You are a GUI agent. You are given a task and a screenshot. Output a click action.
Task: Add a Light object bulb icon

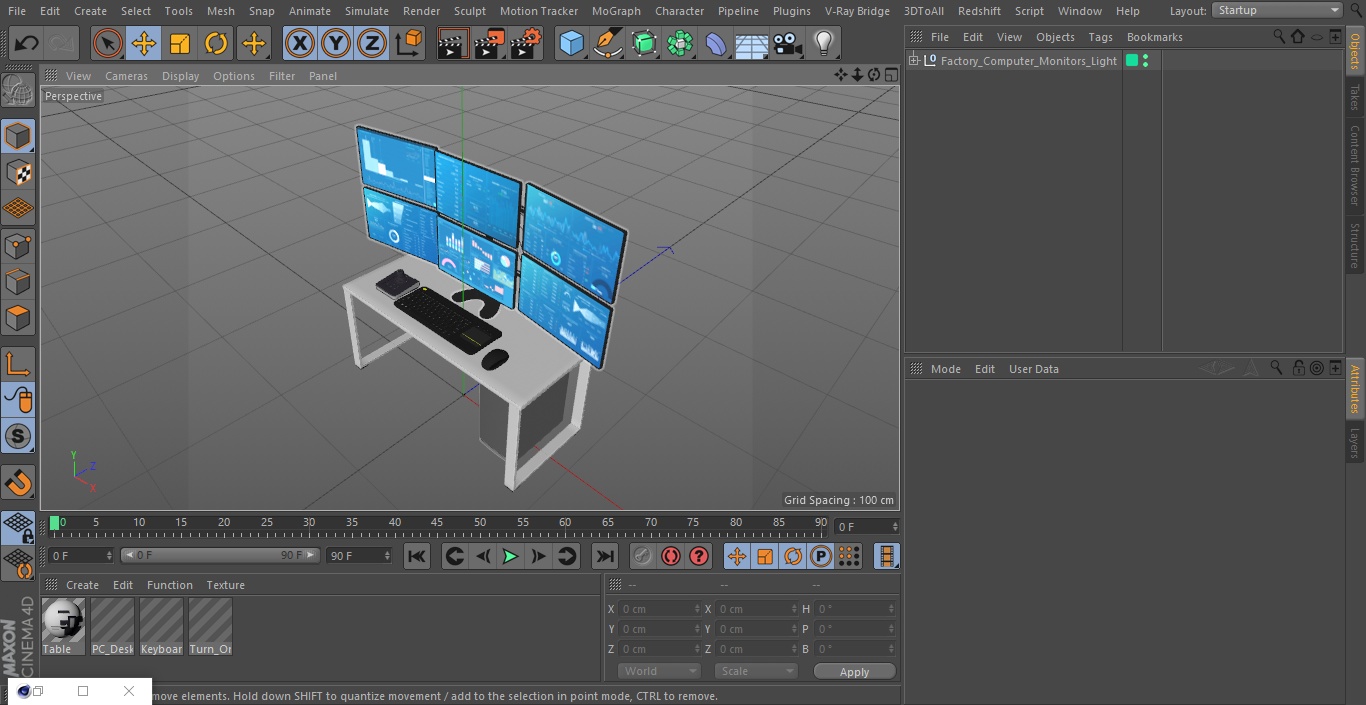[x=823, y=43]
